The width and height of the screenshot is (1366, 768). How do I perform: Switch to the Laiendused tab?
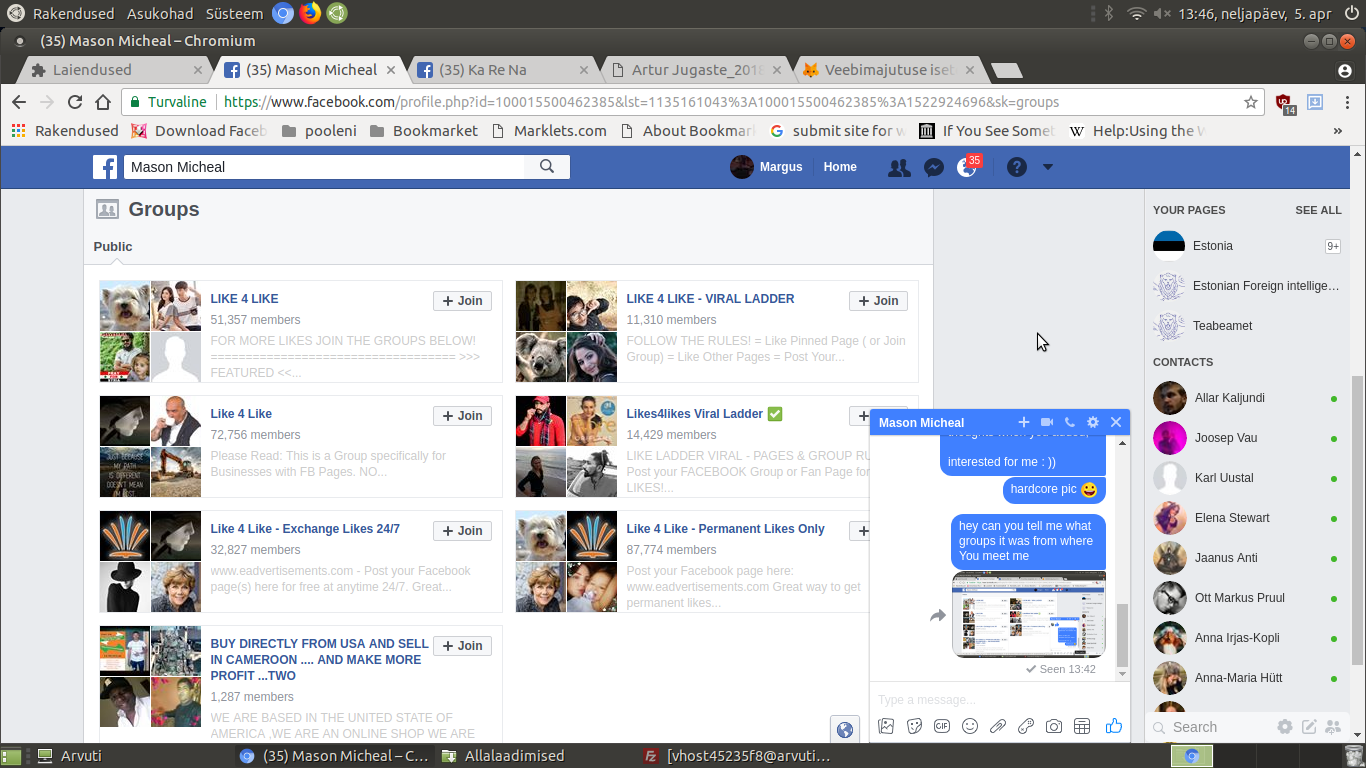[110, 70]
